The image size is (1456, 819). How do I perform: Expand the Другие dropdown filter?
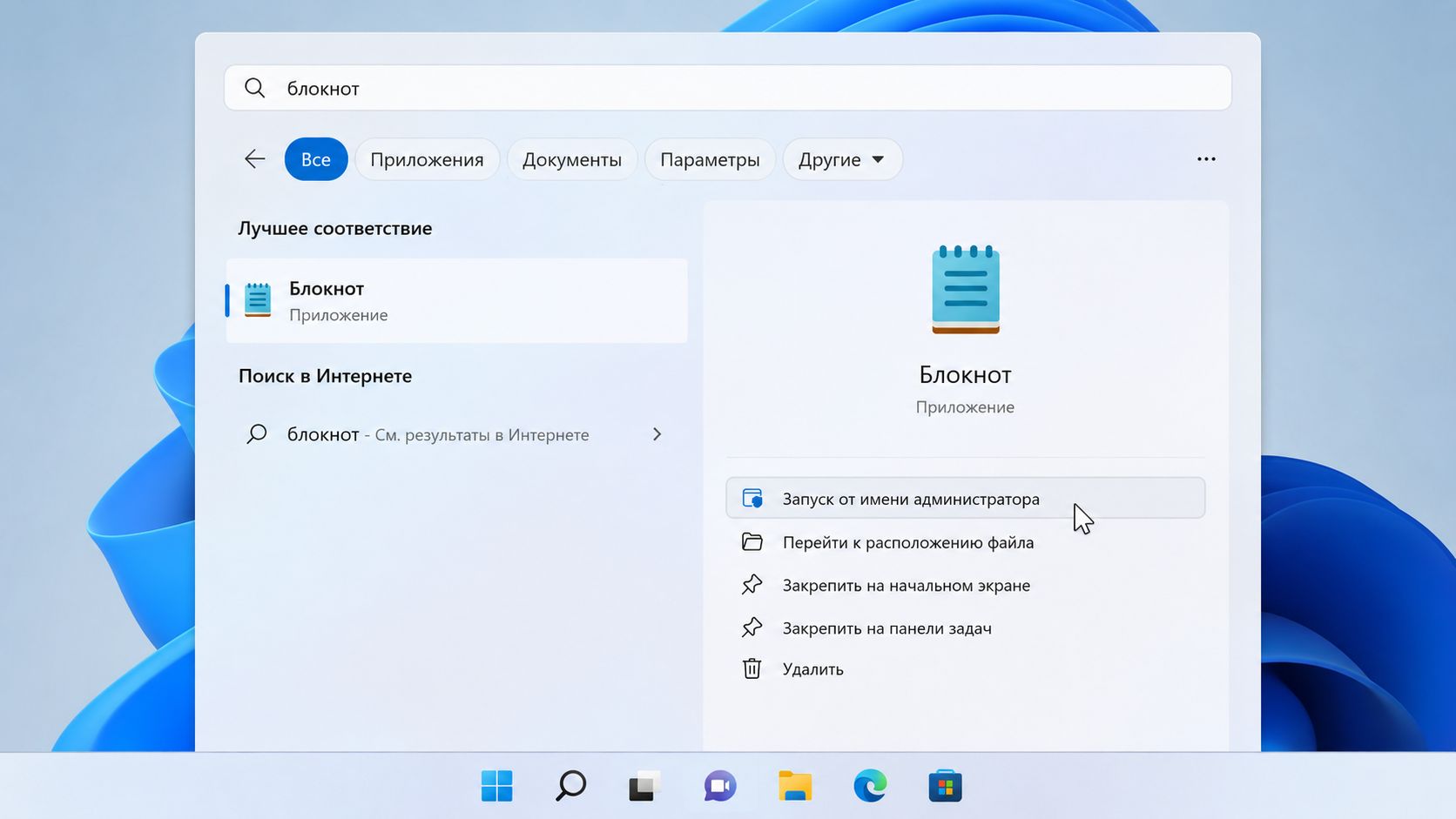[842, 159]
